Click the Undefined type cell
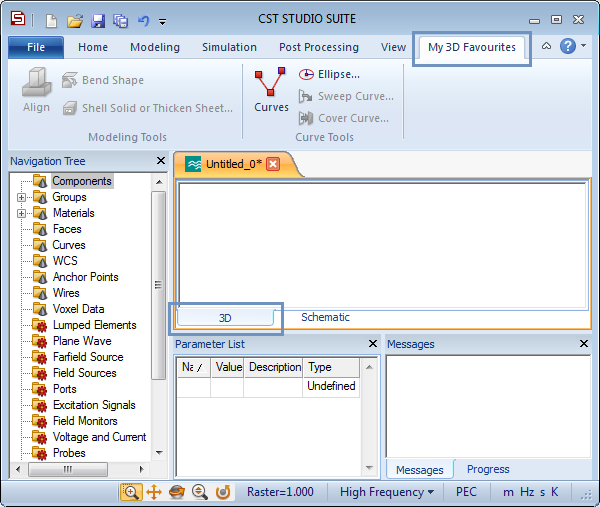Screen dimensions: 600x507 click(331, 386)
